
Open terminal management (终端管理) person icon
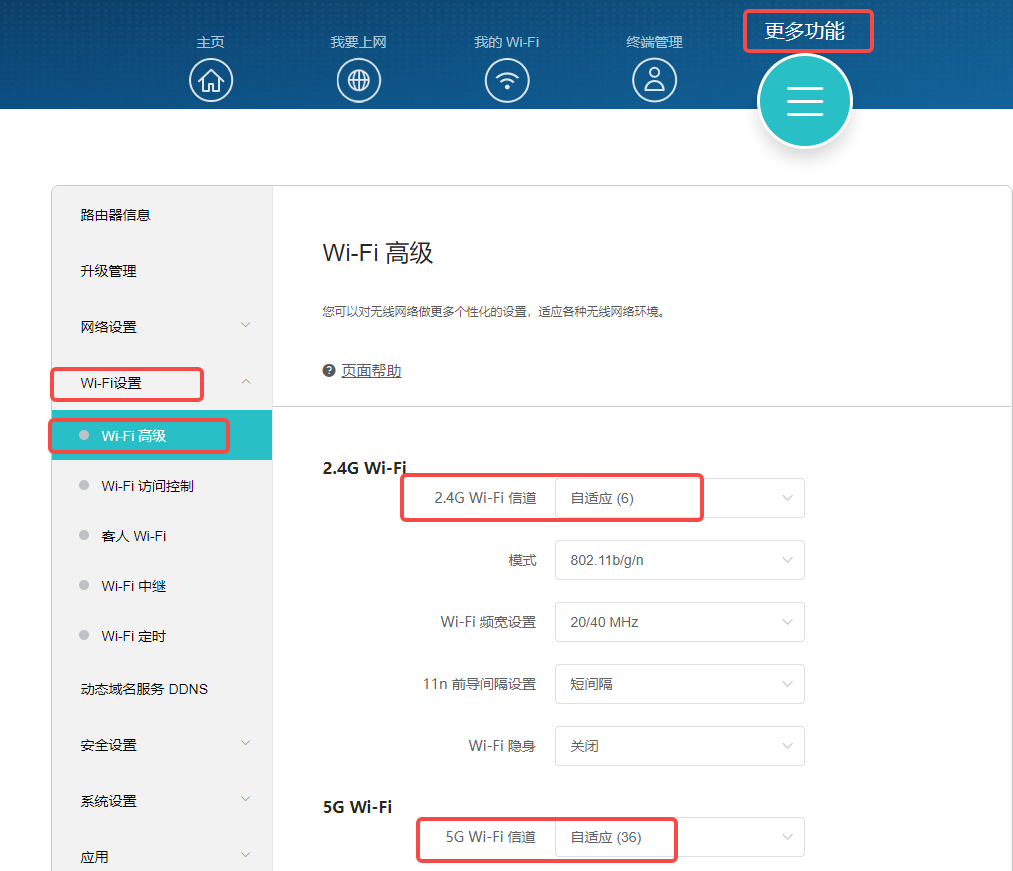pyautogui.click(x=654, y=80)
